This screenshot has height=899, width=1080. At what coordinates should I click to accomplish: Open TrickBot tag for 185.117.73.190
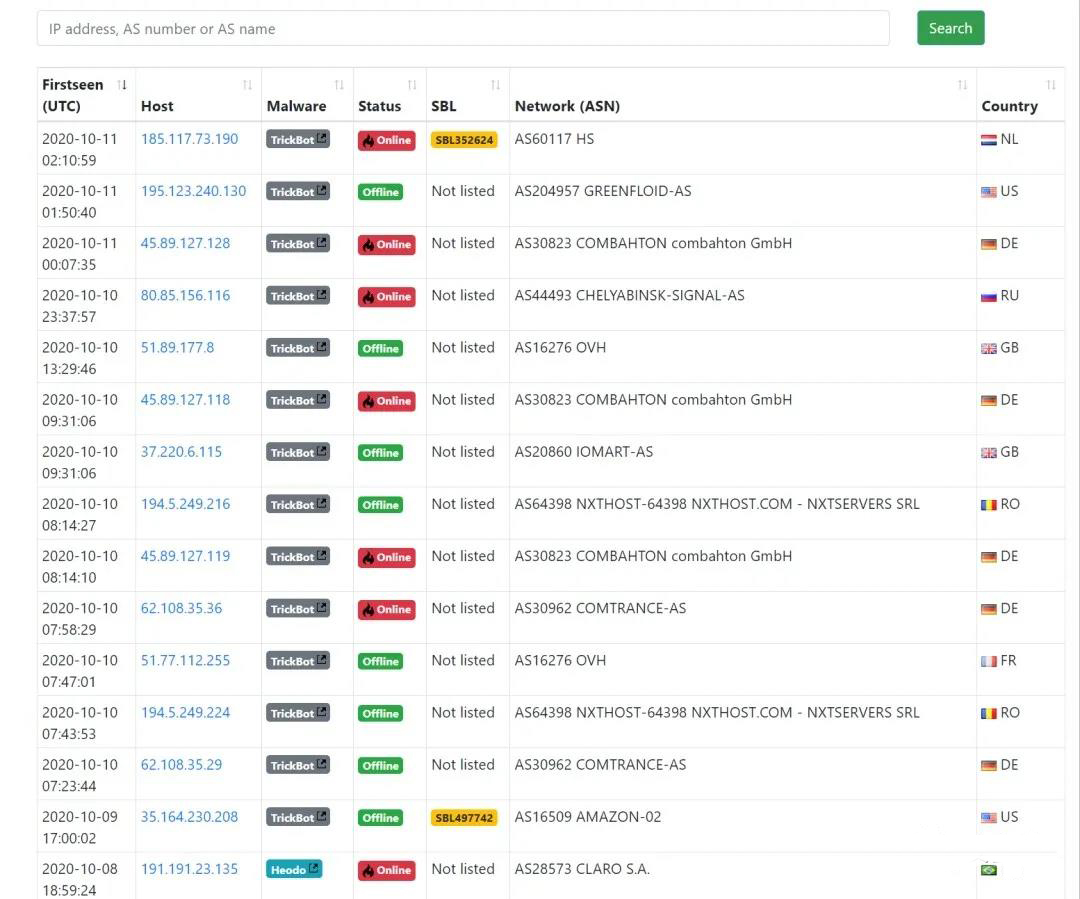(x=297, y=140)
